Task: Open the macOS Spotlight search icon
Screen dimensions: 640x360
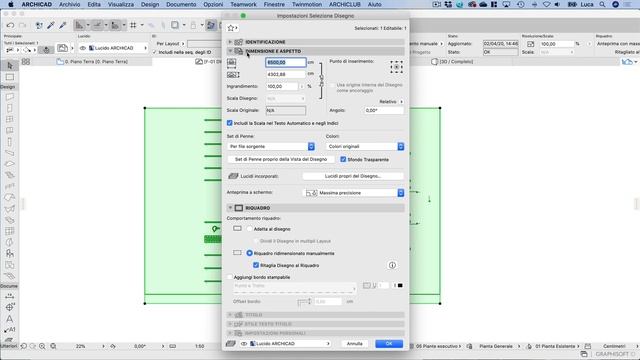Action: click(x=602, y=4)
